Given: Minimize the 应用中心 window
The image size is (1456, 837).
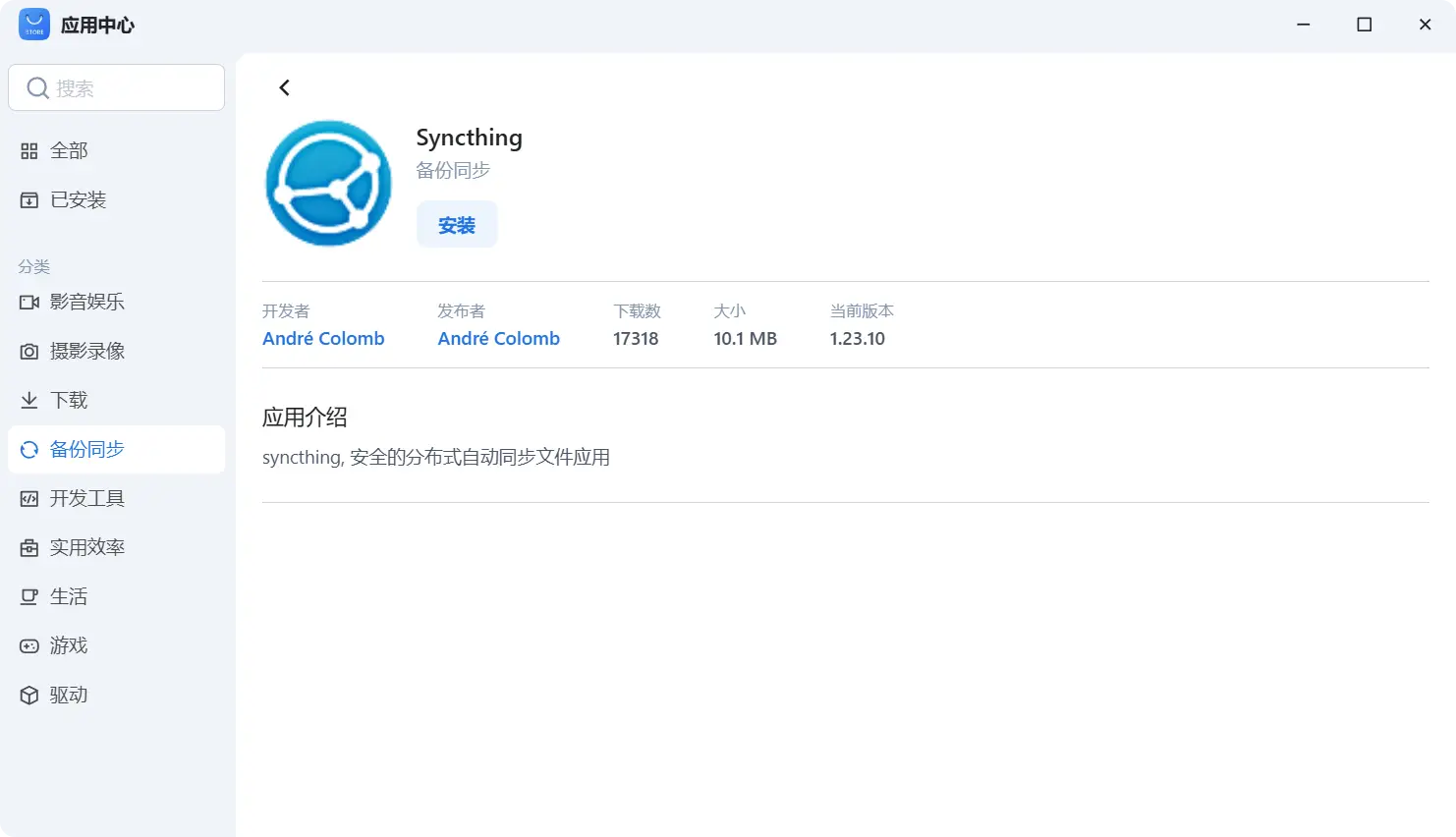Looking at the screenshot, I should [x=1304, y=25].
